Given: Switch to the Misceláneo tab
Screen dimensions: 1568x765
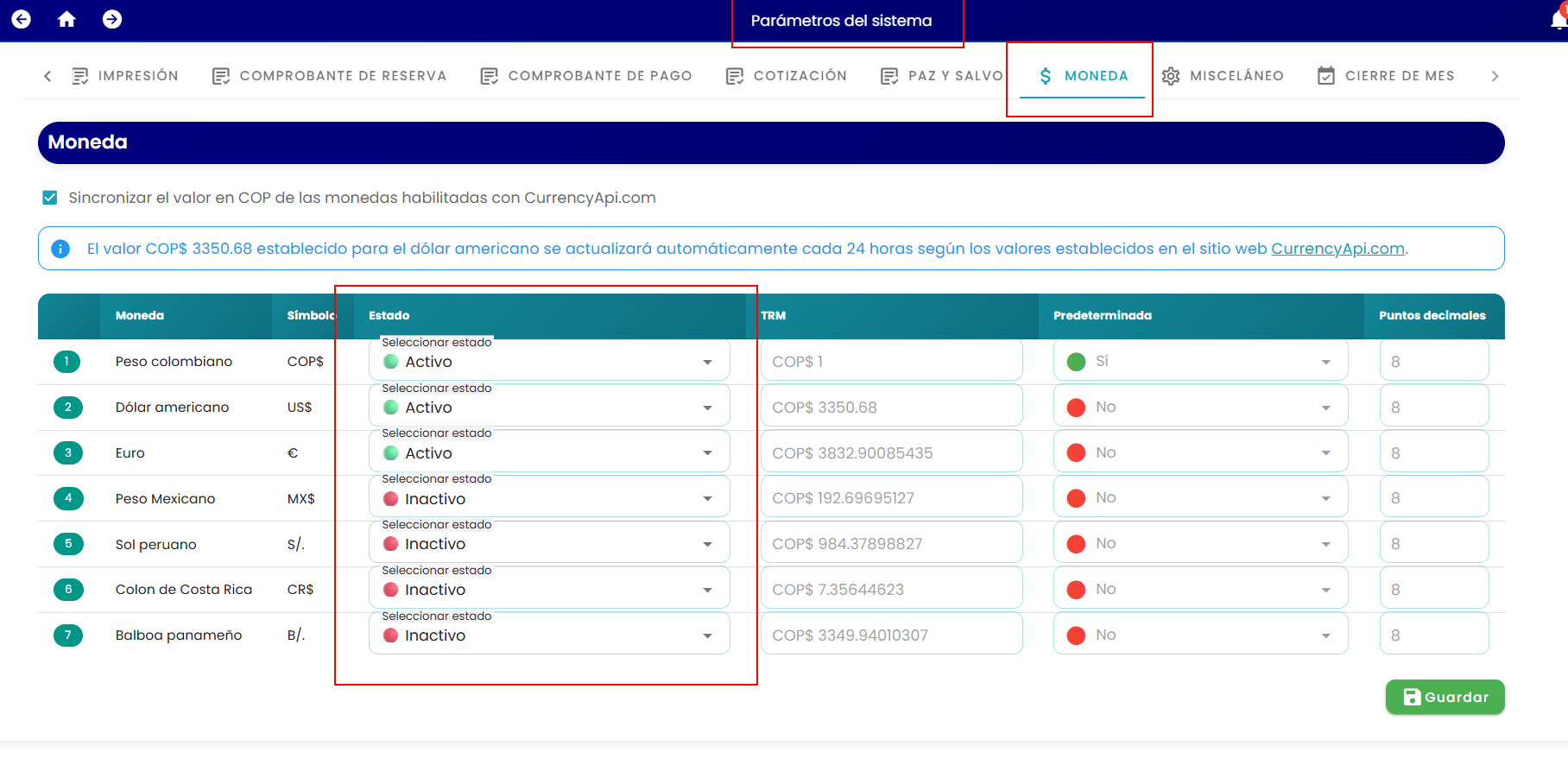Looking at the screenshot, I should 1223,76.
